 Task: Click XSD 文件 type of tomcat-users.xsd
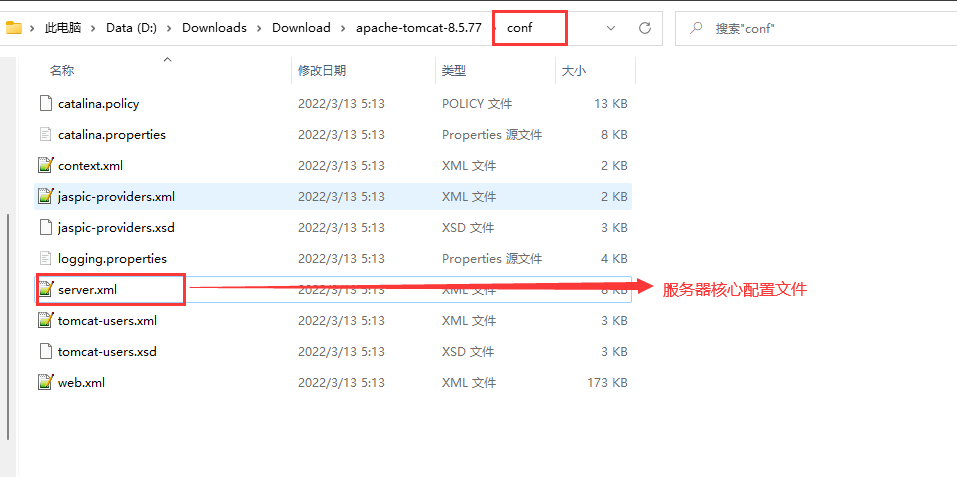469,351
